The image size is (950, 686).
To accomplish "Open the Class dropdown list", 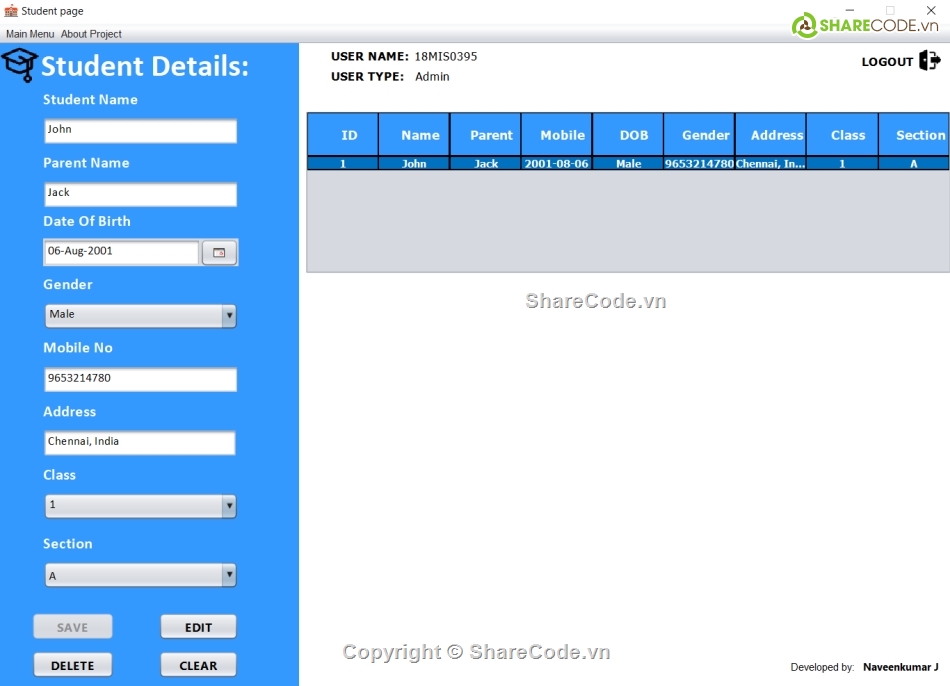I will 229,506.
